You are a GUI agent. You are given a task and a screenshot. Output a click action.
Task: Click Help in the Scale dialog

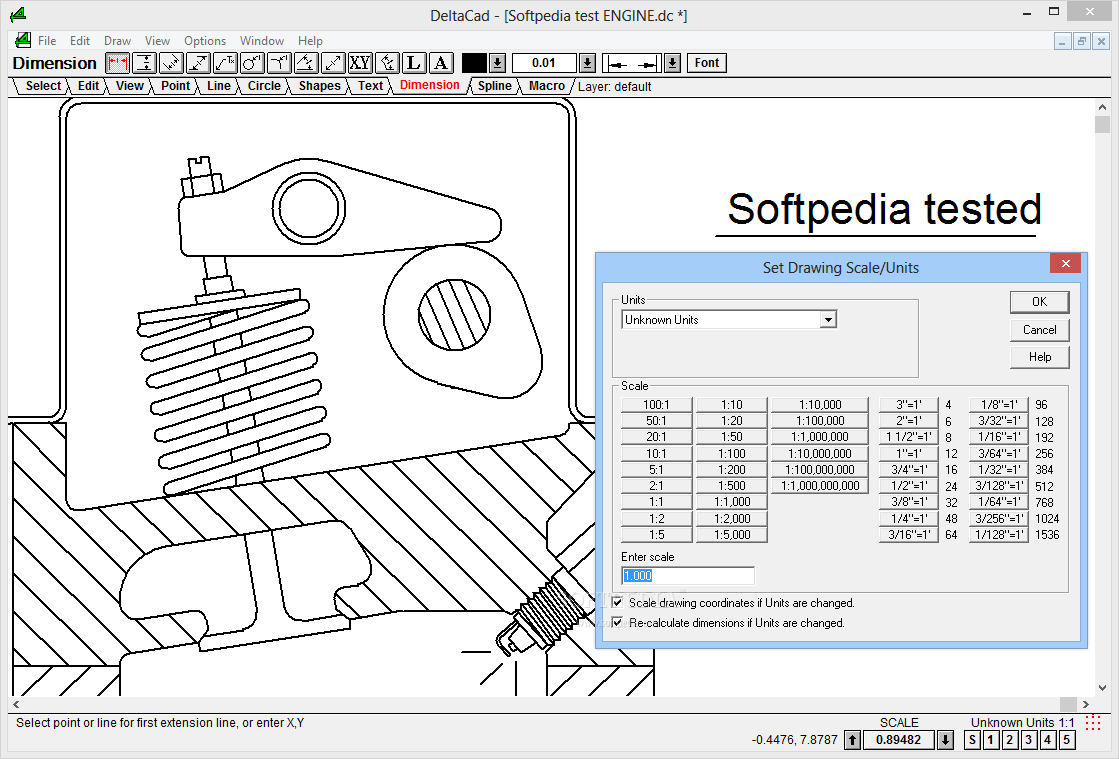coord(1039,357)
